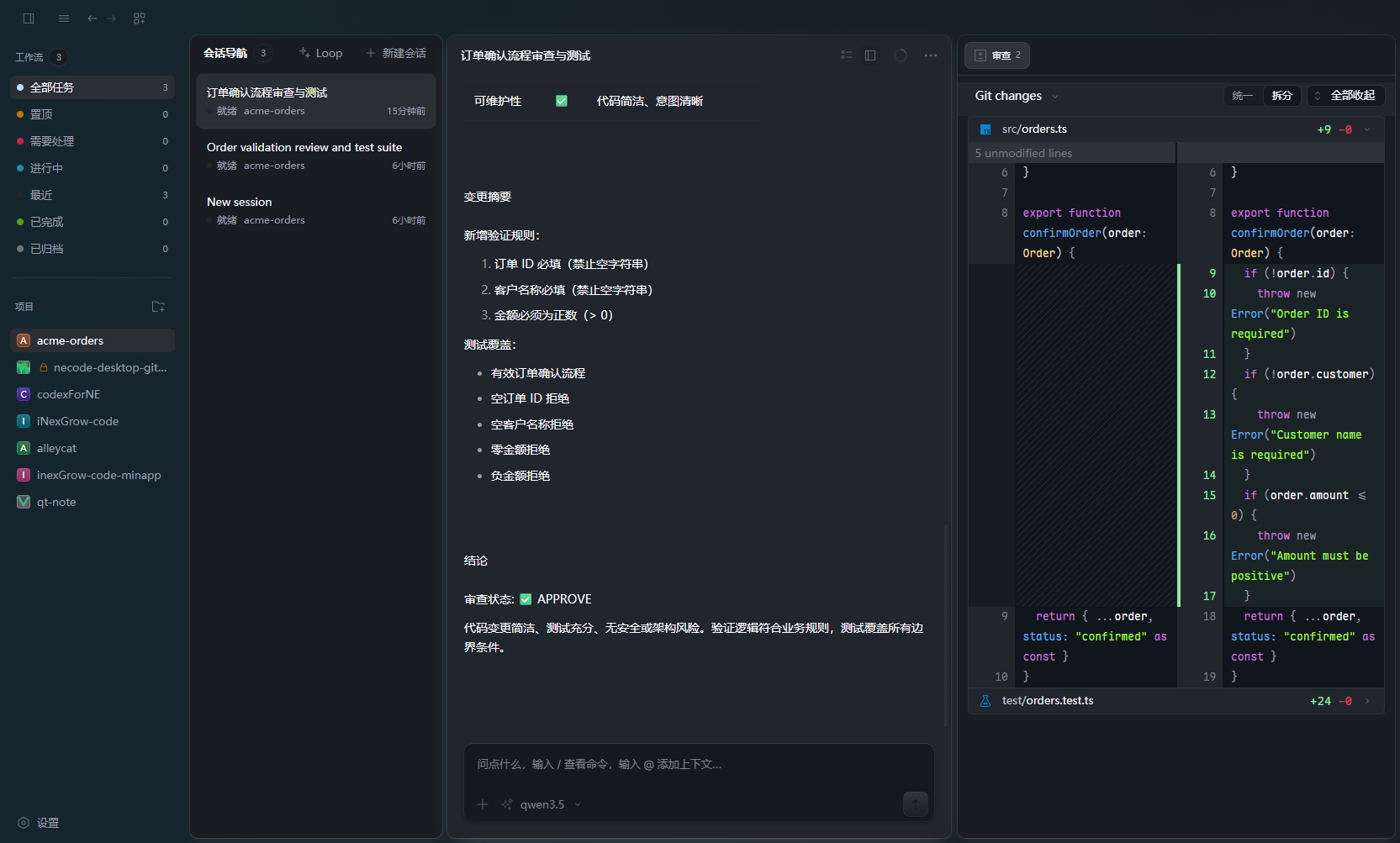1400x843 pixels.
Task: Go forward with the right arrow
Action: click(x=111, y=18)
